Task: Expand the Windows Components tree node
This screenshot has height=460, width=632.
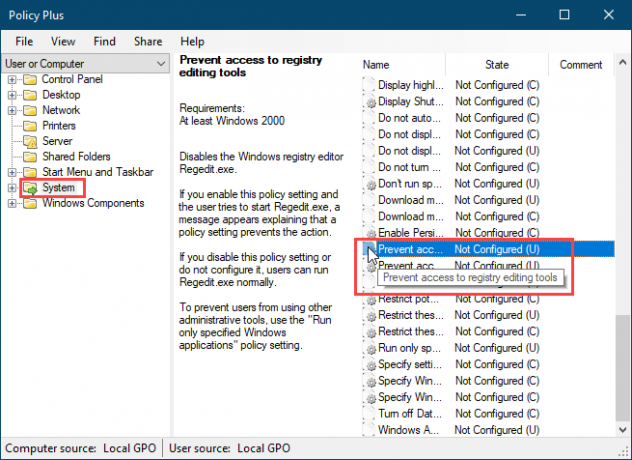Action: click(x=12, y=203)
